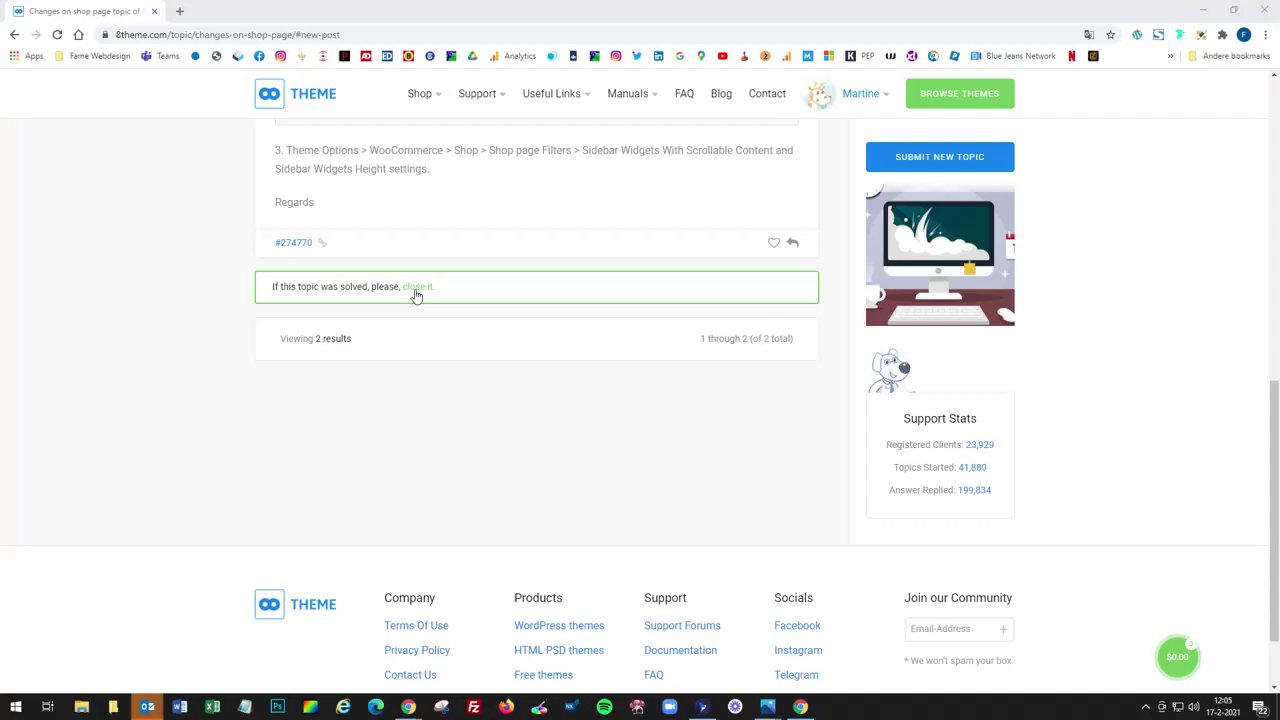Open Windows Start menu
This screenshot has width=1280, height=720.
click(x=15, y=707)
